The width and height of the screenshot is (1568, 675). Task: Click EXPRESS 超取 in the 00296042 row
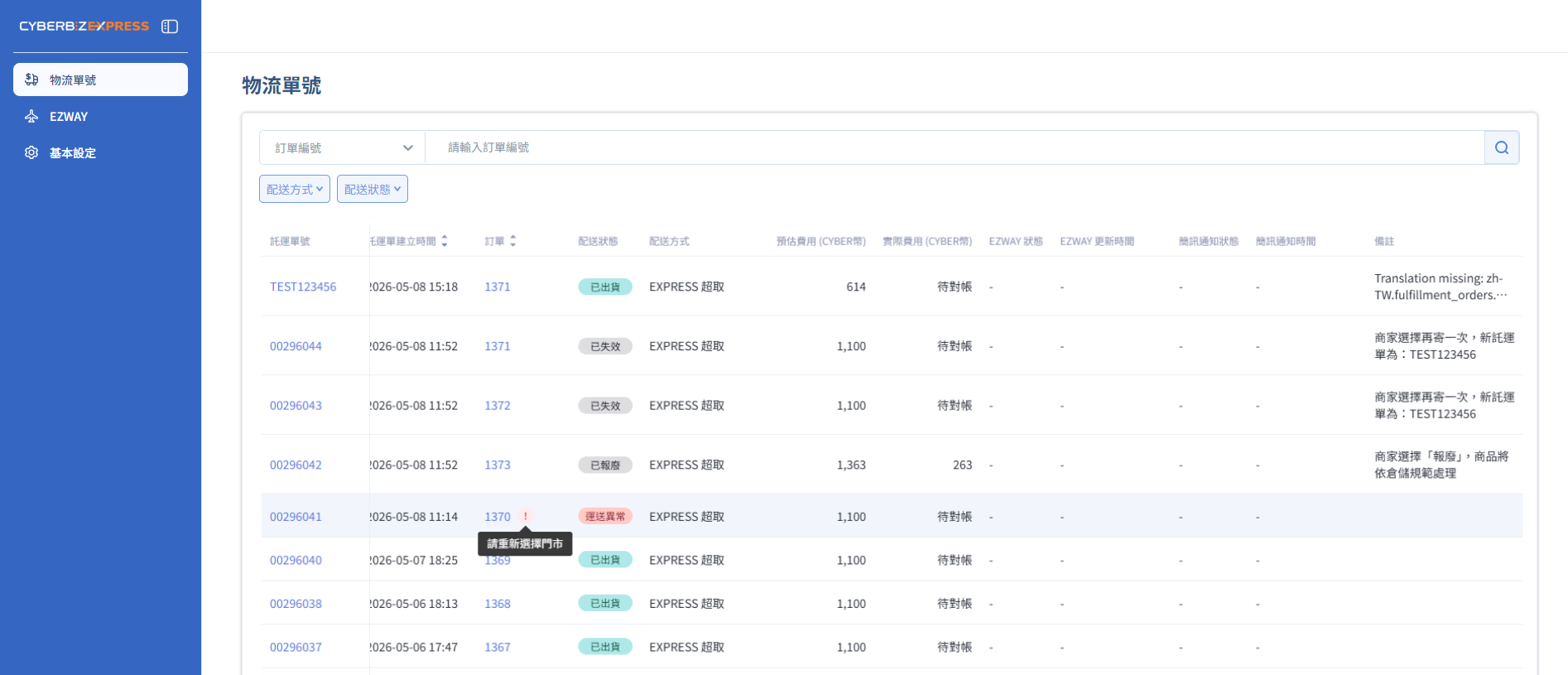(x=686, y=465)
